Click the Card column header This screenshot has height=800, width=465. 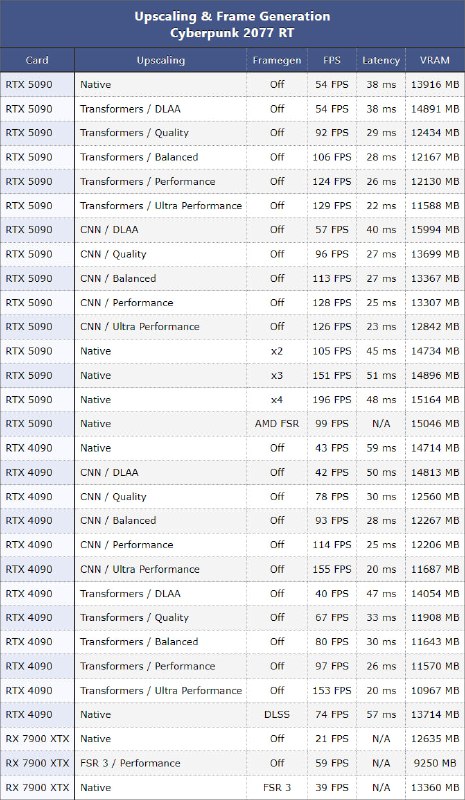37,60
